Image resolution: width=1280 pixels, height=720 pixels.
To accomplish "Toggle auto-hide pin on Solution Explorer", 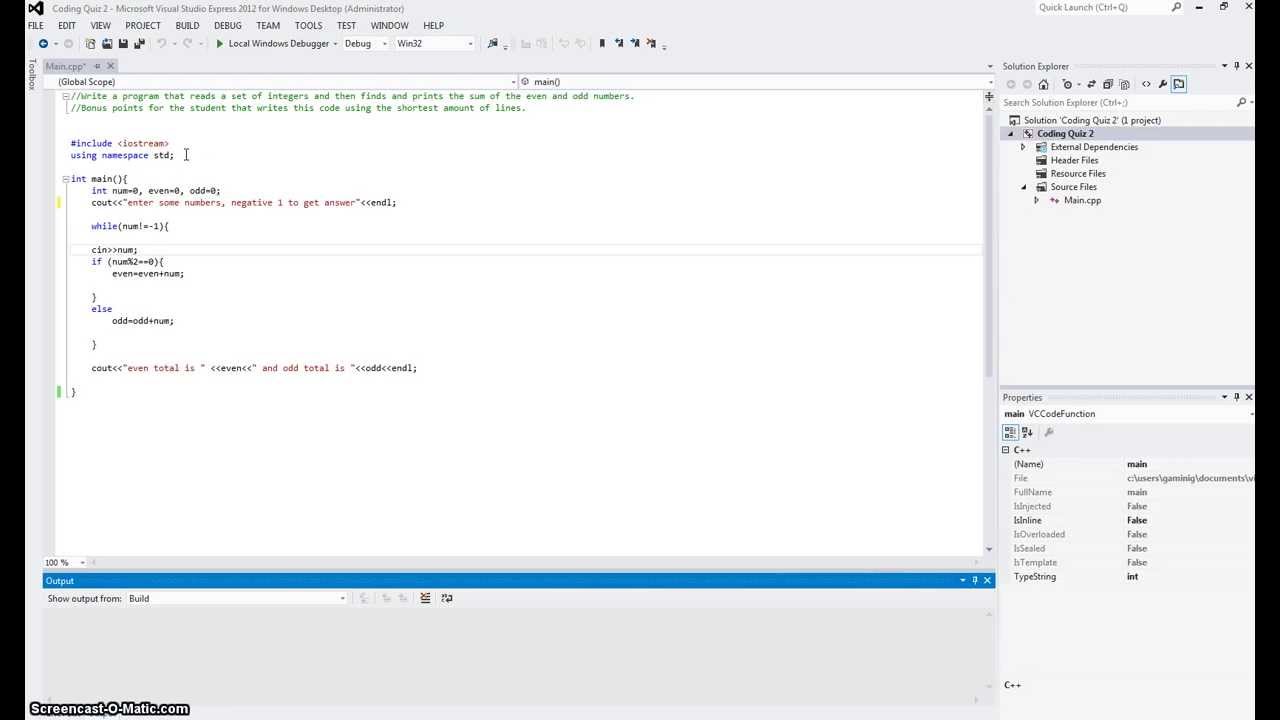I will click(1237, 66).
